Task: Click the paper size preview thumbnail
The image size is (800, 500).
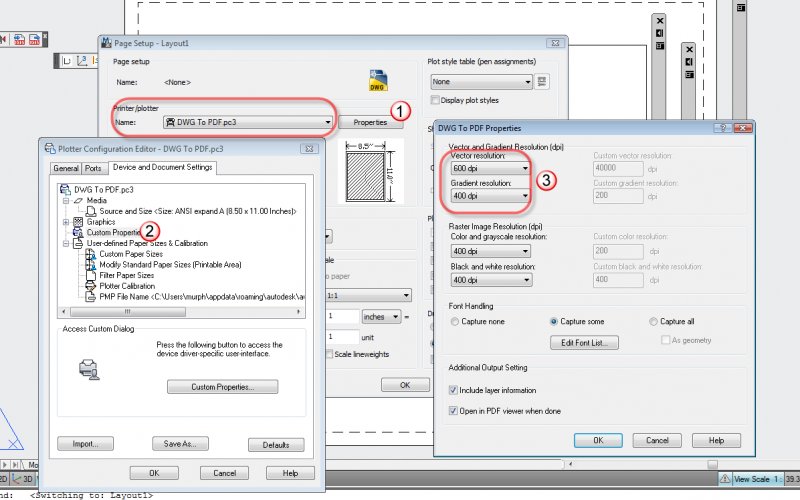Action: pyautogui.click(x=370, y=171)
